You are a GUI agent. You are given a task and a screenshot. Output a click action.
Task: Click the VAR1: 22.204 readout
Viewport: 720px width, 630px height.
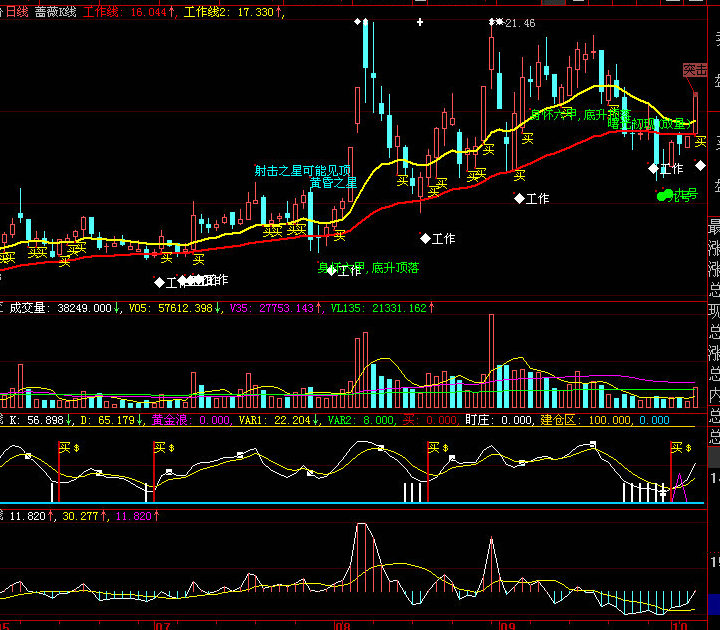pyautogui.click(x=279, y=420)
